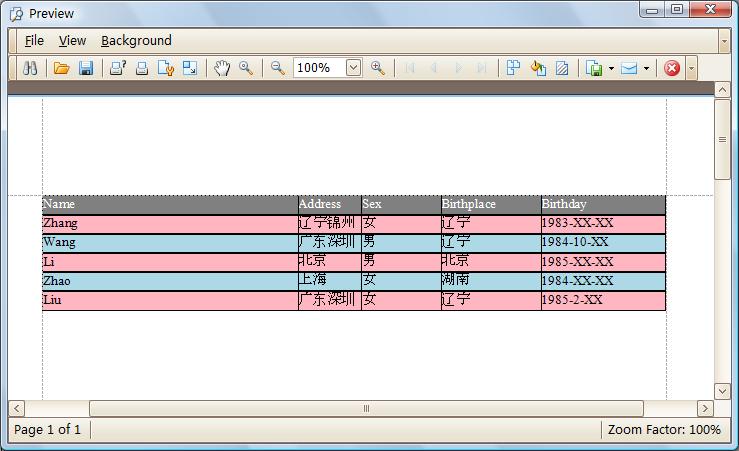Click the Zoom Factor: 100% status text
The image size is (739, 451).
(664, 430)
